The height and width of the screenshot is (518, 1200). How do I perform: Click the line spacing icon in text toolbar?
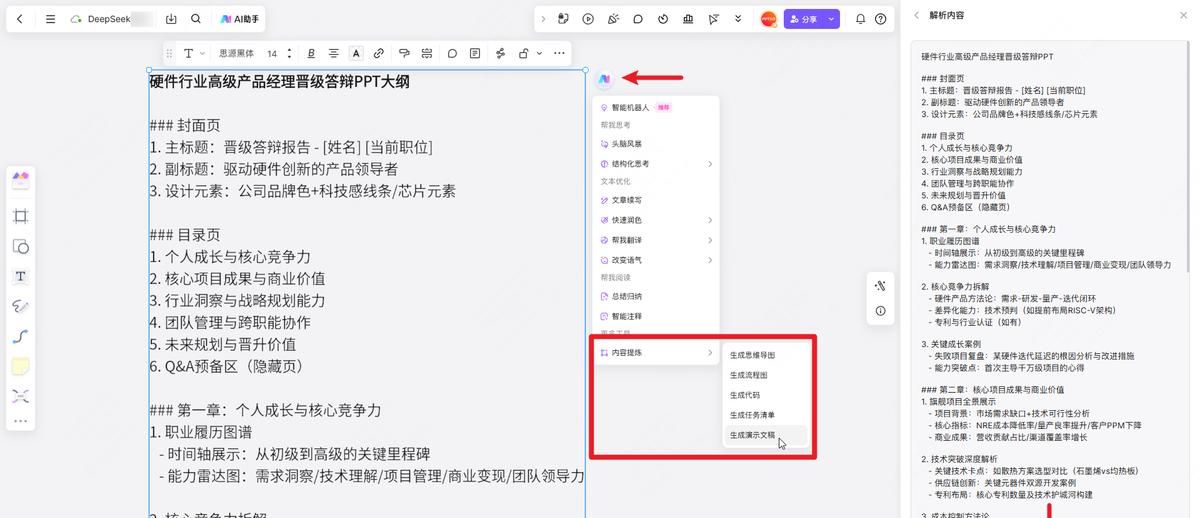coord(427,53)
